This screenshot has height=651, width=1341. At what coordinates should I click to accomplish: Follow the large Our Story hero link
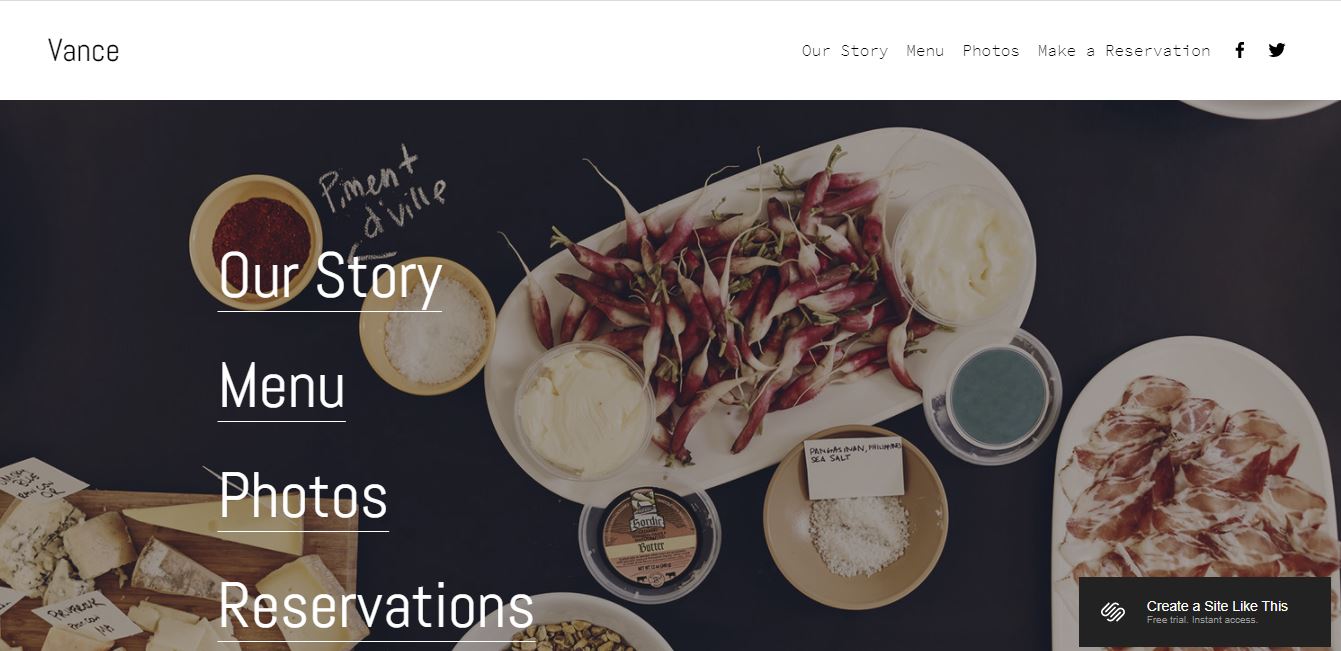click(x=330, y=277)
